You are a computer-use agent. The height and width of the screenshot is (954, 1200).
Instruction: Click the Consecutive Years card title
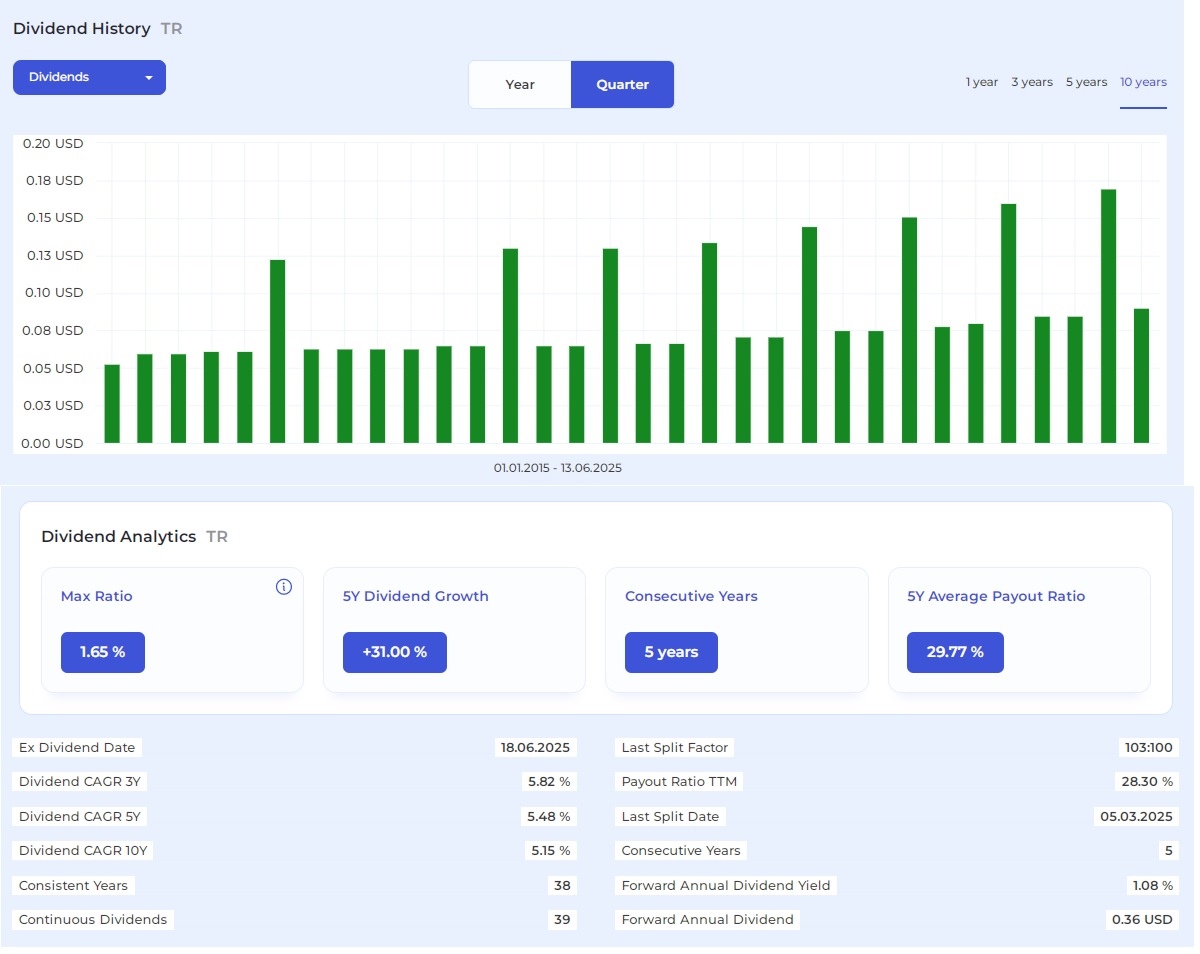[691, 596]
